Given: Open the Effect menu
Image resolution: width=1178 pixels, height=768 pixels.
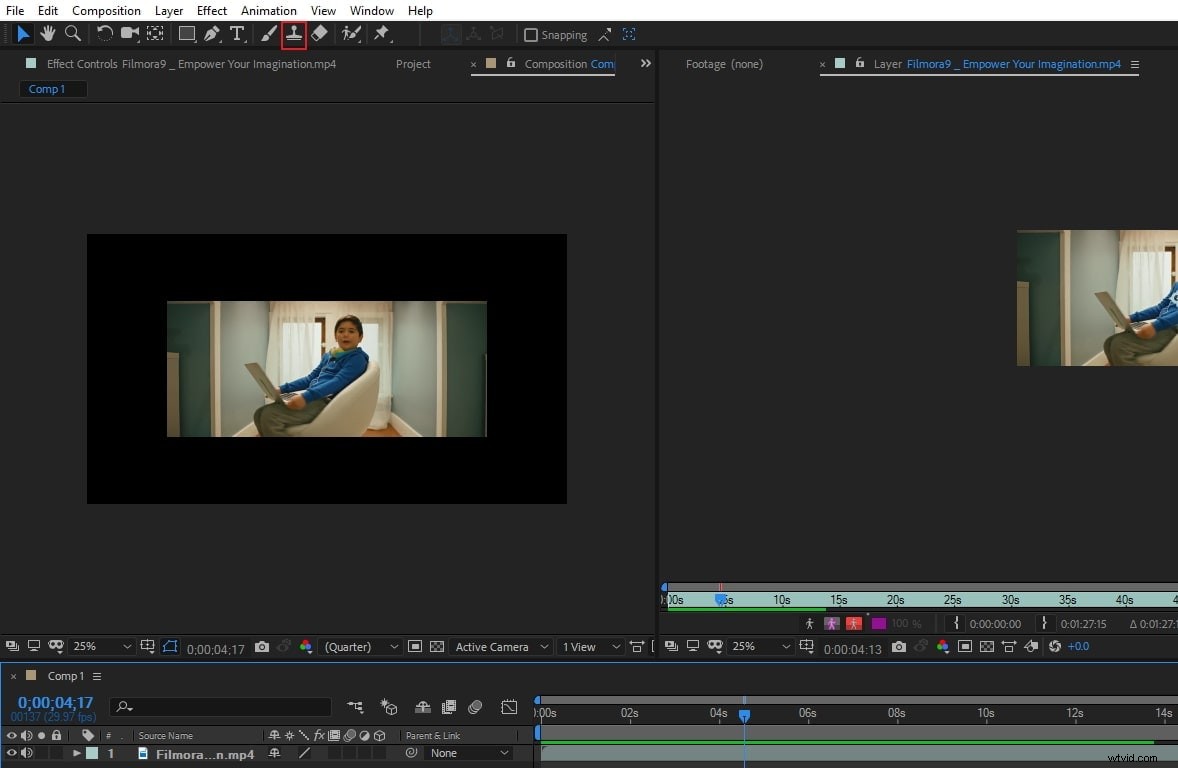Looking at the screenshot, I should point(211,10).
